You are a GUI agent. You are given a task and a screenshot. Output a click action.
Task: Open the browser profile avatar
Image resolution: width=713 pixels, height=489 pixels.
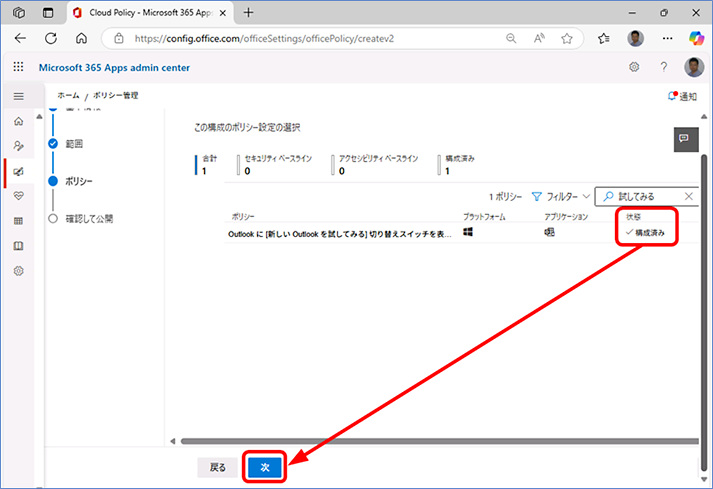click(635, 39)
